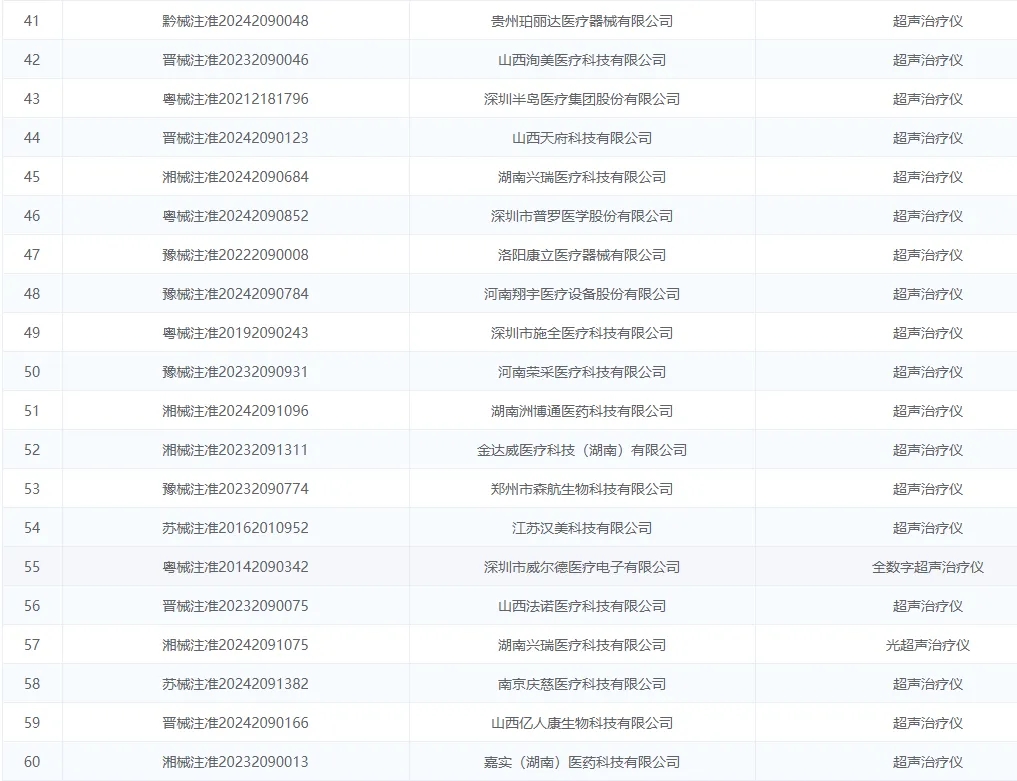The height and width of the screenshot is (781, 1017).
Task: Click company 金达威医疗科技（湖南）有限公司
Action: (581, 450)
